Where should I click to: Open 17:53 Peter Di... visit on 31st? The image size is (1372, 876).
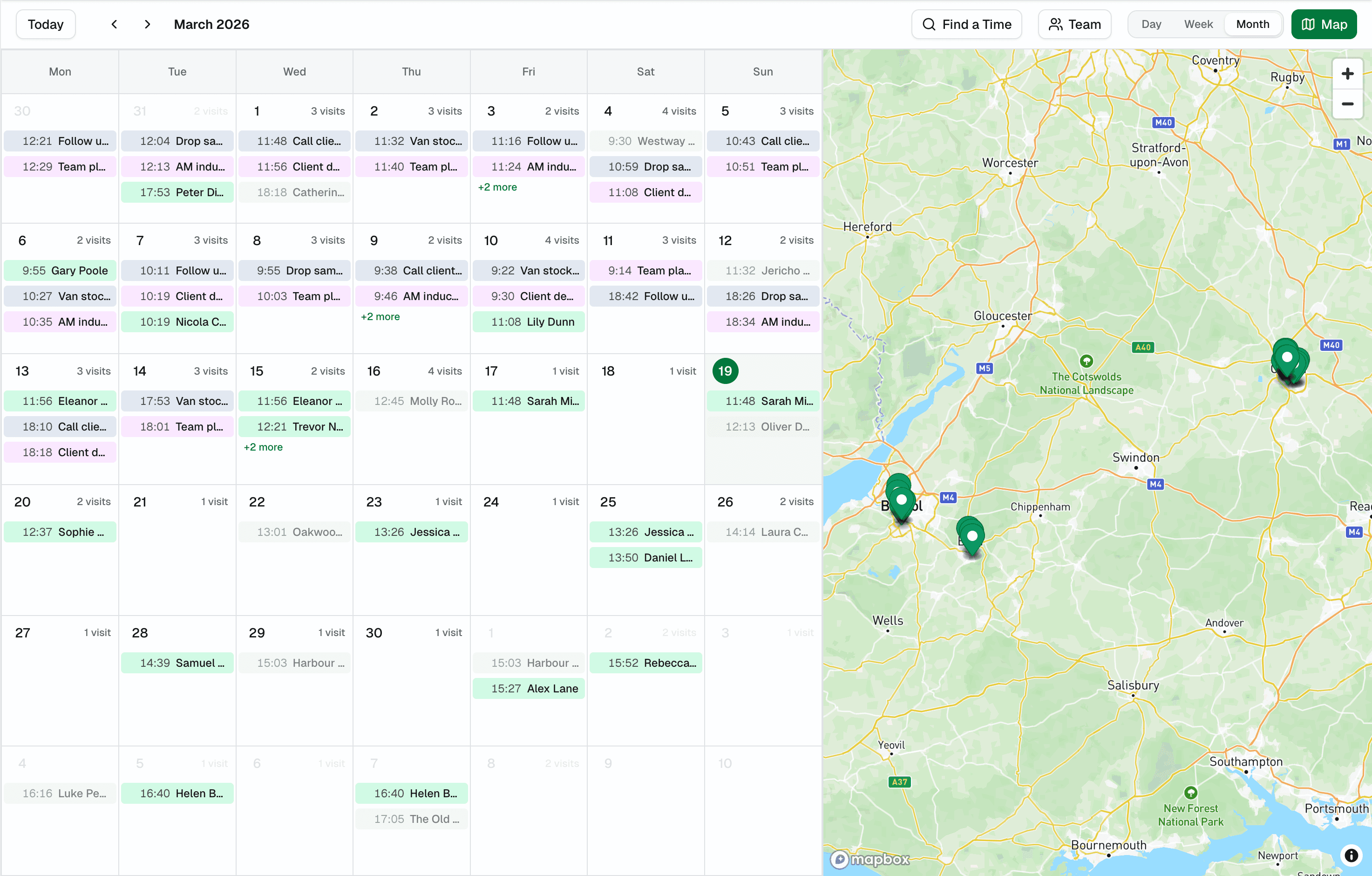[x=177, y=192]
